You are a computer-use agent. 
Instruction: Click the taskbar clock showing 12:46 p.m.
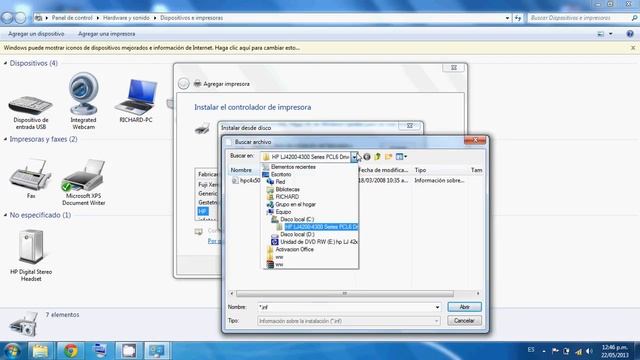coord(614,351)
